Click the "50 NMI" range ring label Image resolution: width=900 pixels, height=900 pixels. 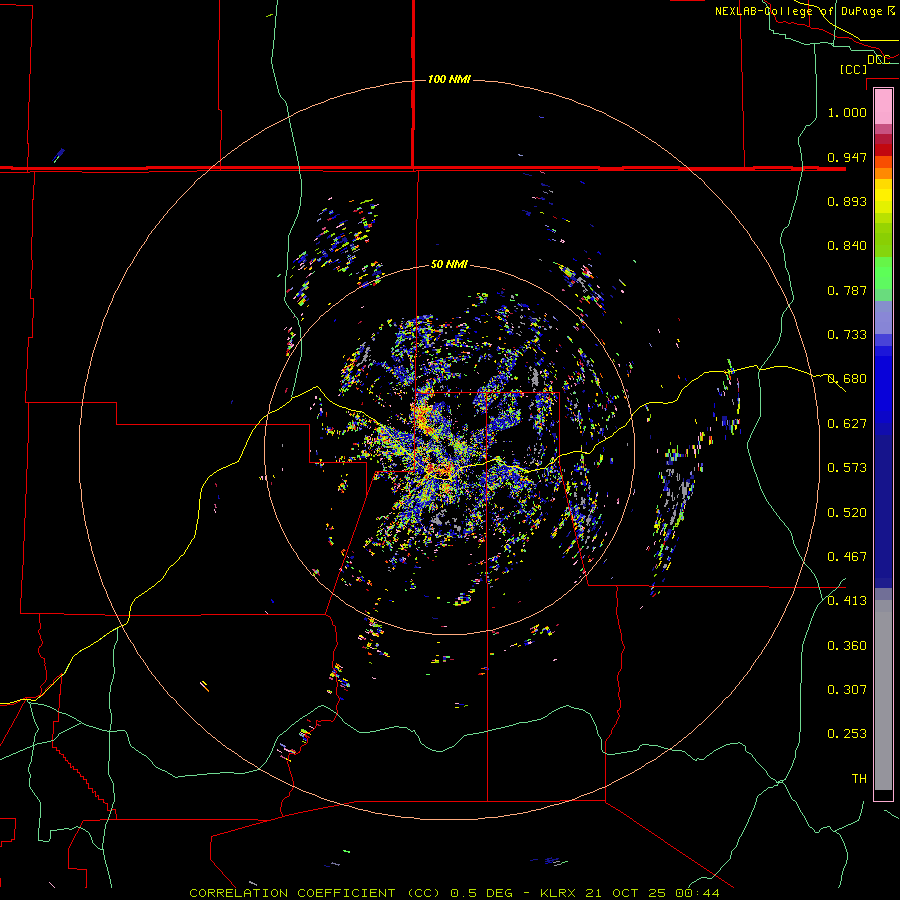(x=449, y=264)
